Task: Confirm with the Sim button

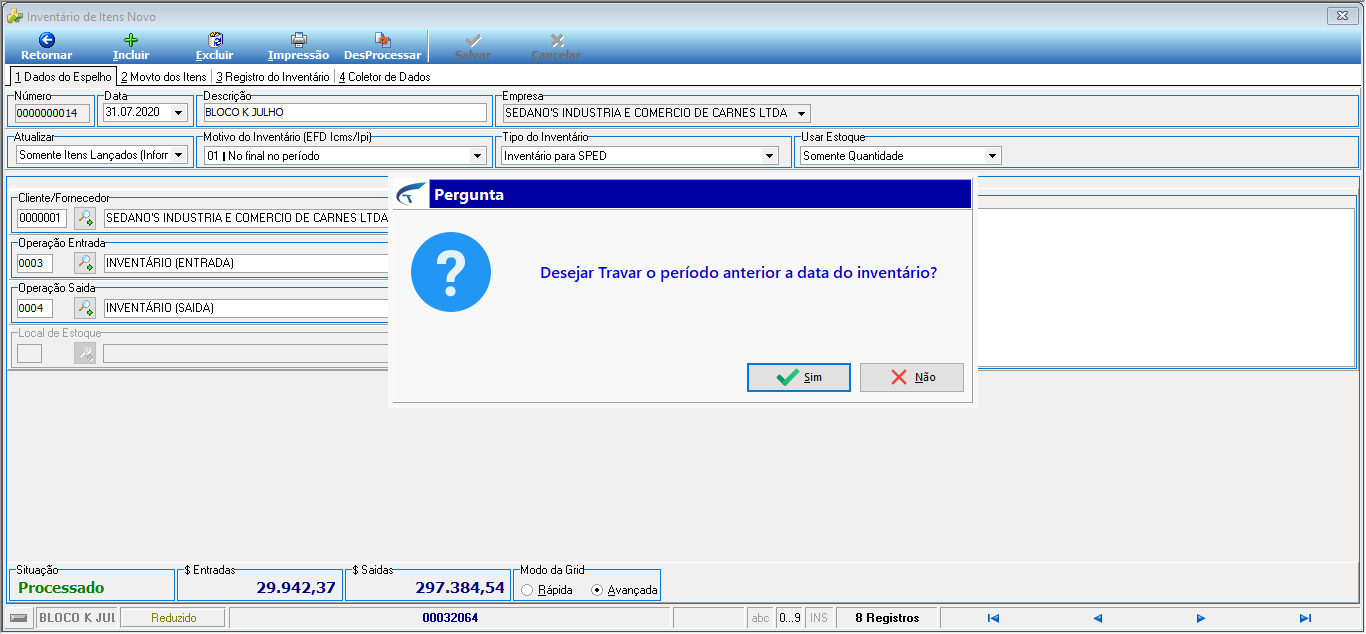Action: pyautogui.click(x=799, y=377)
